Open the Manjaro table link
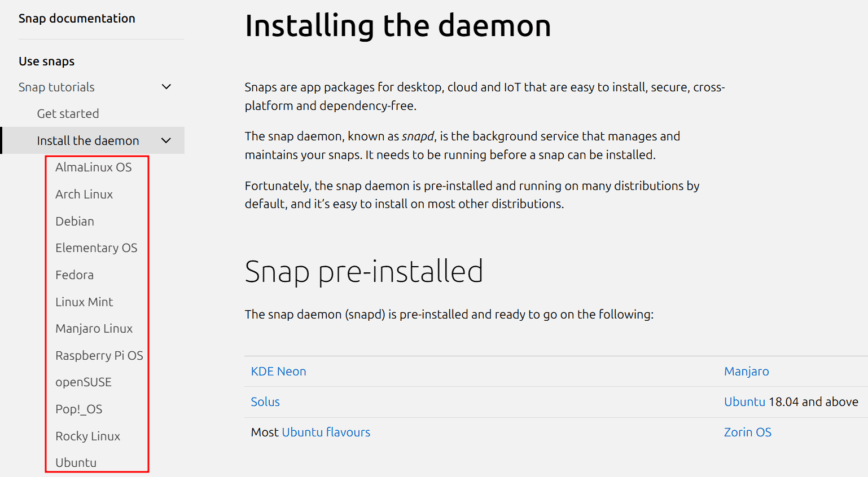This screenshot has height=477, width=868. [746, 371]
